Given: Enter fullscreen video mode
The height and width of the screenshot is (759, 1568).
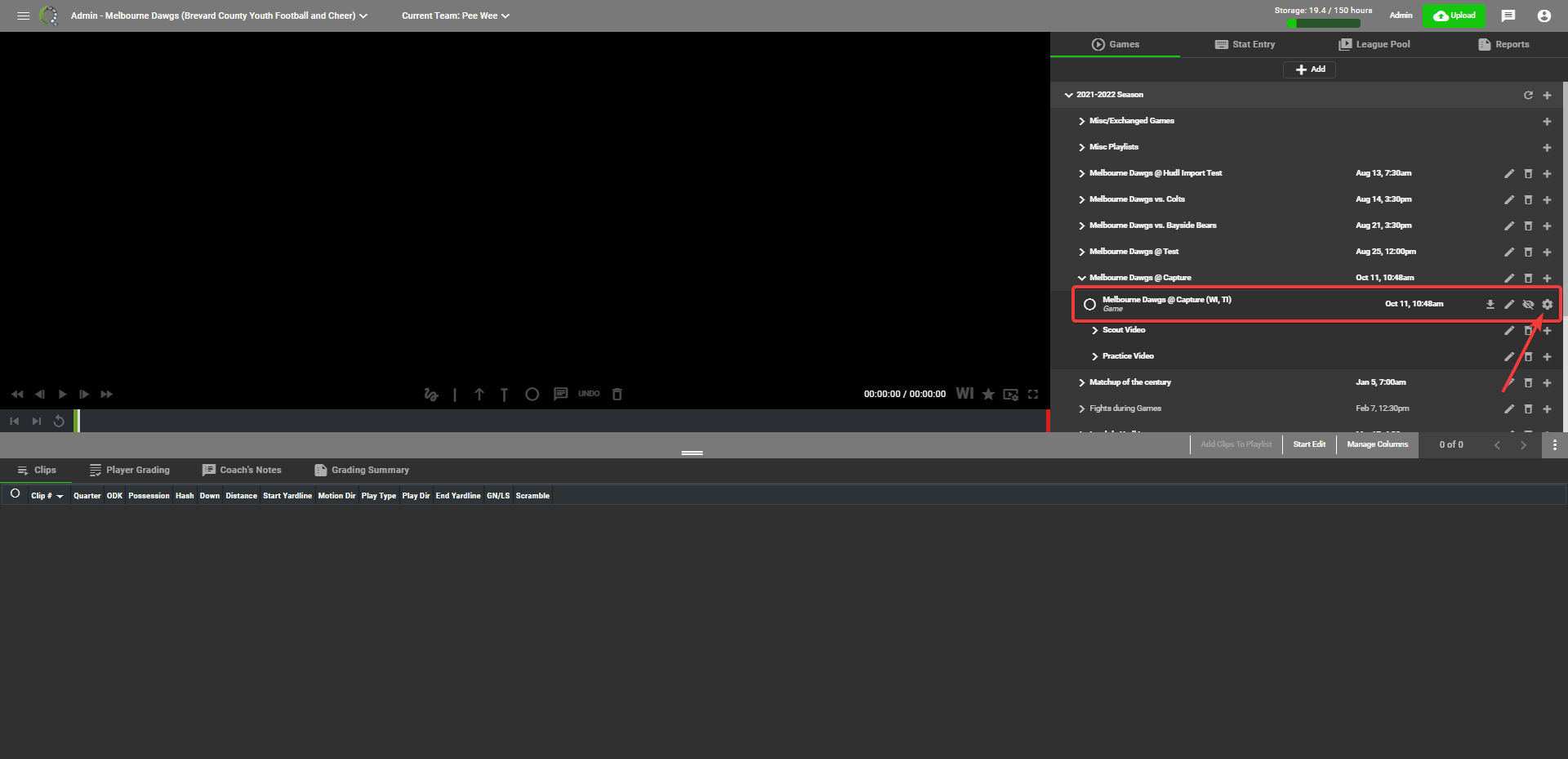Looking at the screenshot, I should click(x=1033, y=394).
